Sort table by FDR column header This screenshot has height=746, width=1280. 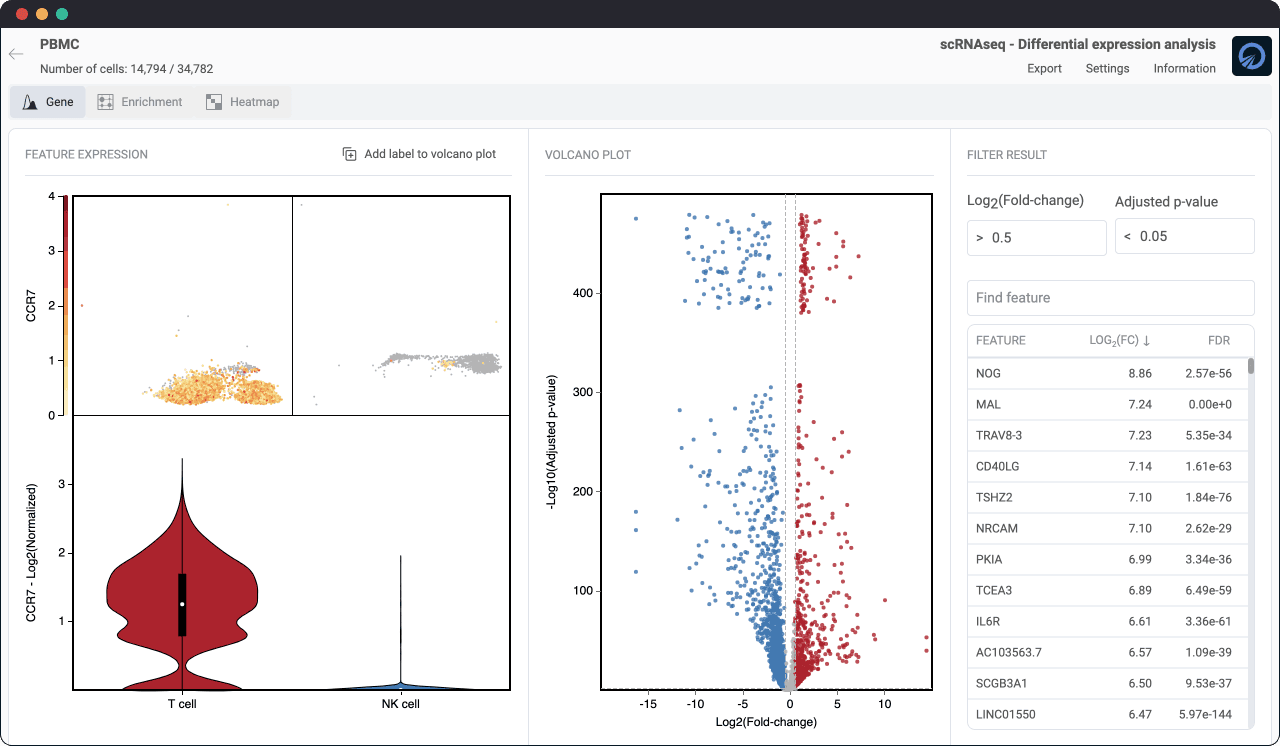tap(1218, 341)
